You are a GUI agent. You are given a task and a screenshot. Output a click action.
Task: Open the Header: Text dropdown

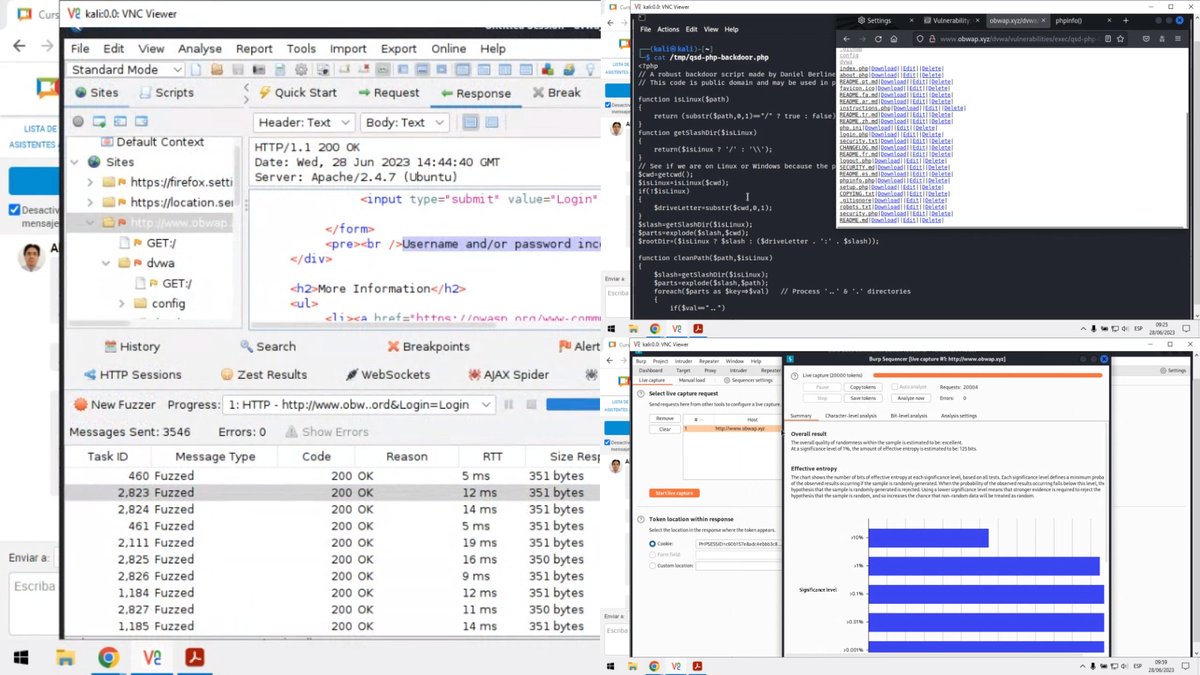pos(304,122)
